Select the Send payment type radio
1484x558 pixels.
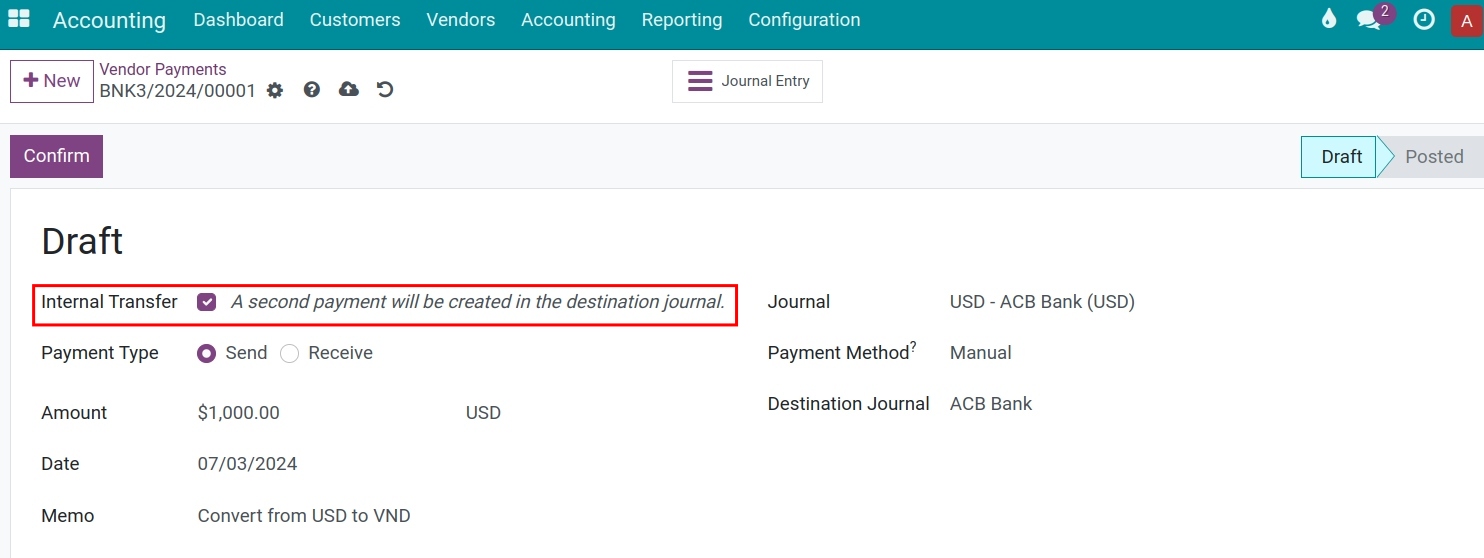click(x=207, y=353)
